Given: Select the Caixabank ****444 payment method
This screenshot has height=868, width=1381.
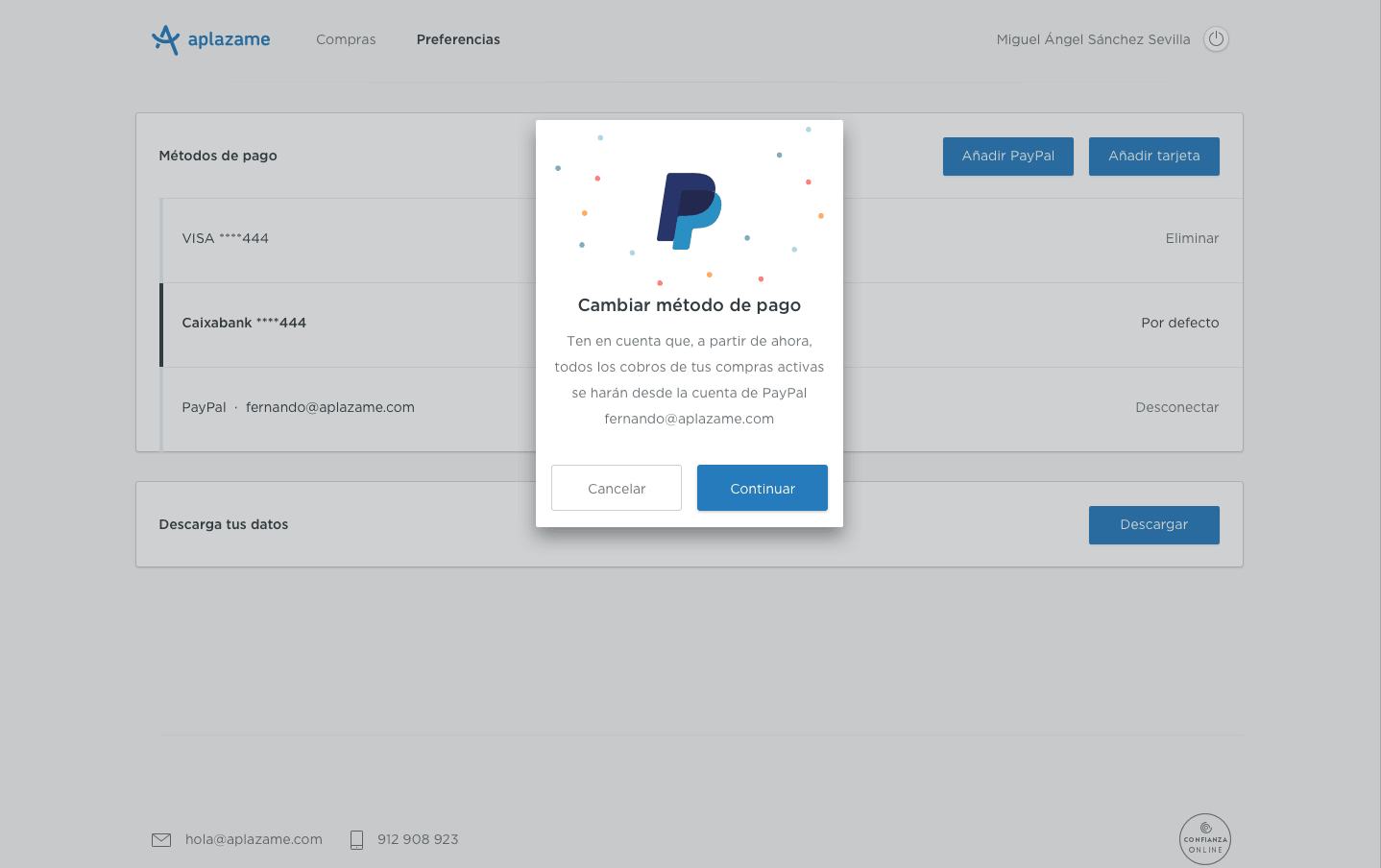Looking at the screenshot, I should click(701, 325).
